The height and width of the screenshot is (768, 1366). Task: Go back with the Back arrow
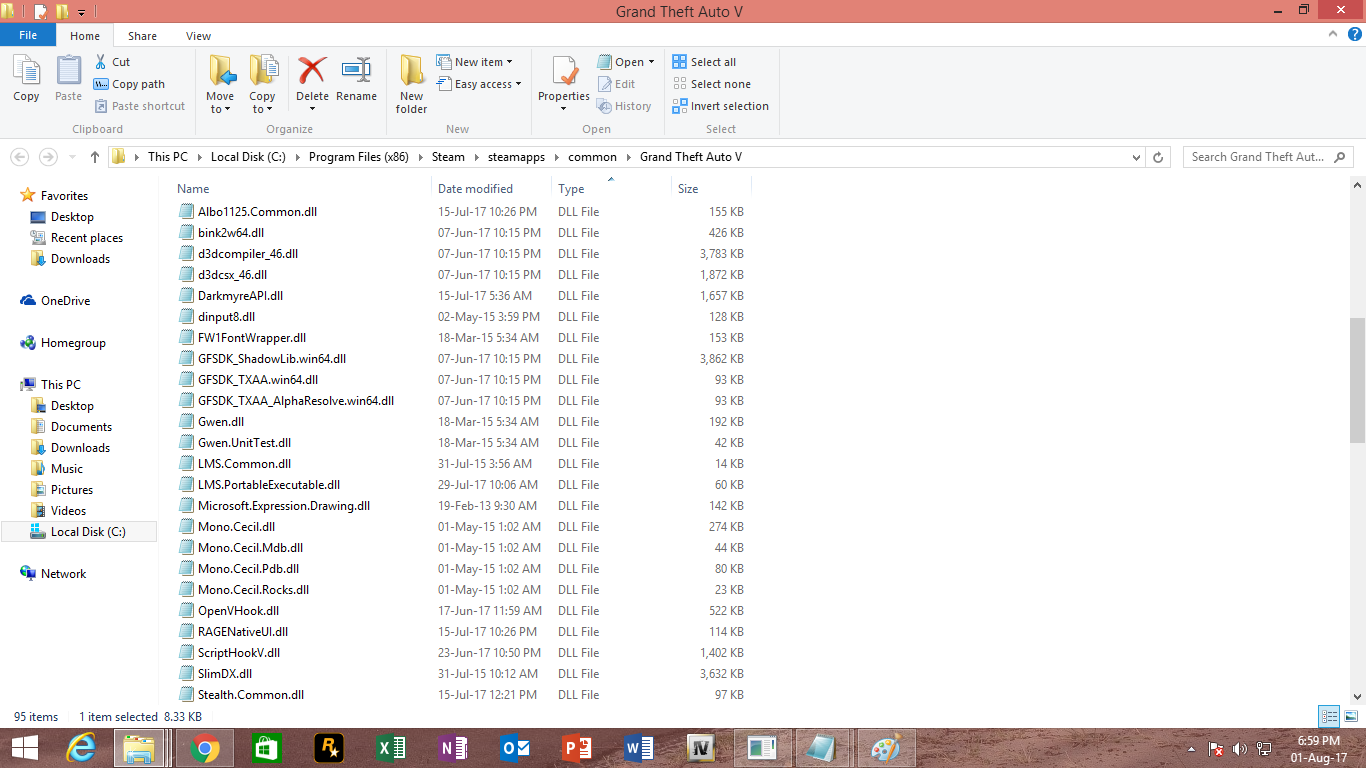click(19, 157)
